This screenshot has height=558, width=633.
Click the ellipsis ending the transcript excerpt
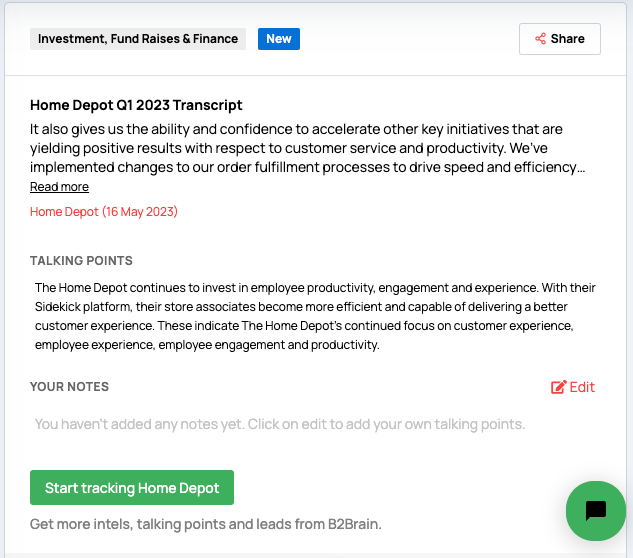coord(582,168)
